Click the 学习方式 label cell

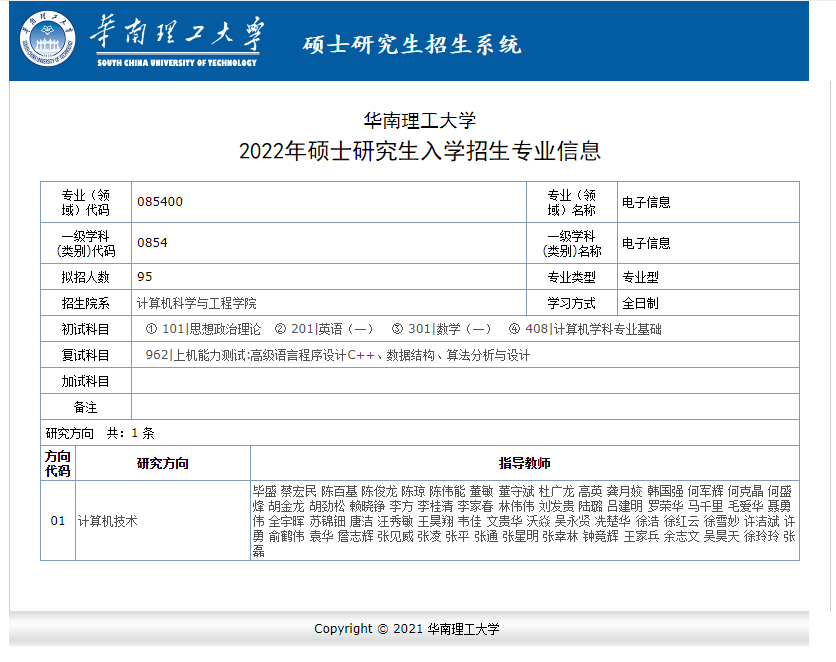pyautogui.click(x=572, y=303)
